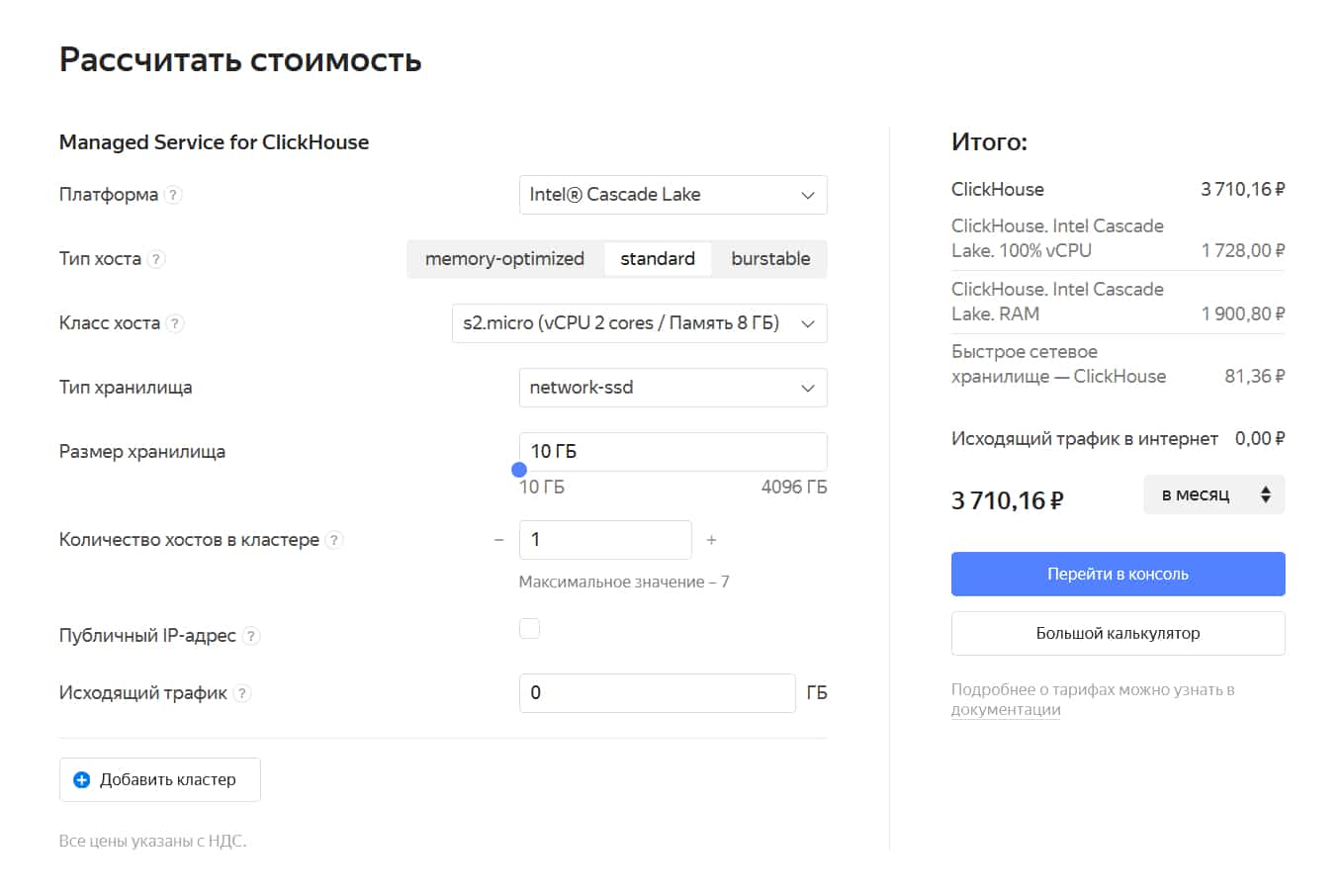Click the Managed Service for ClickHouse heading
This screenshot has width=1343, height=896.
[214, 142]
